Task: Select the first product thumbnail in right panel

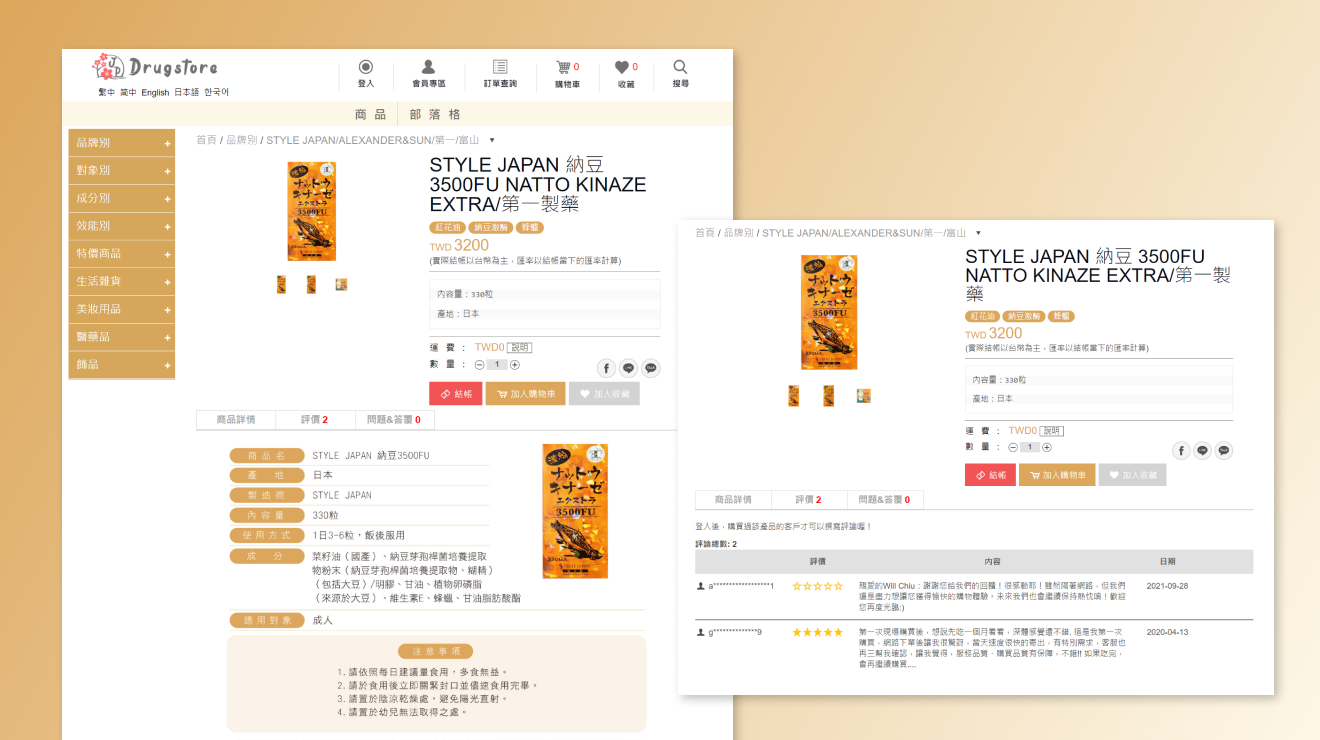Action: pyautogui.click(x=794, y=396)
